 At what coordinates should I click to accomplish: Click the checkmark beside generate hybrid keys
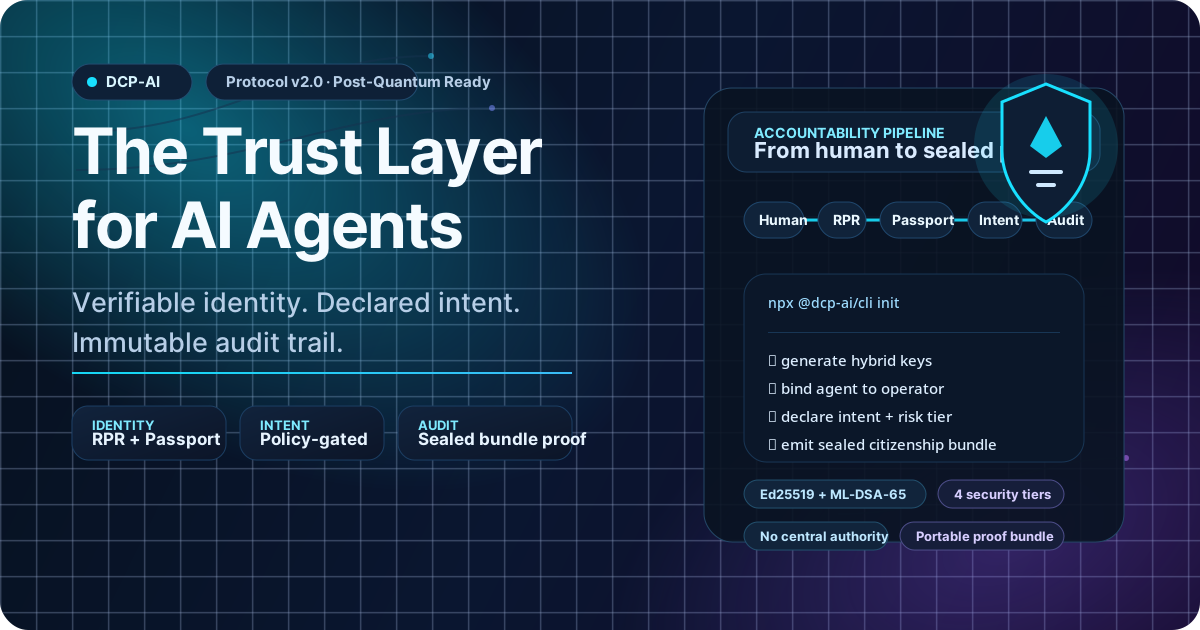(772, 361)
